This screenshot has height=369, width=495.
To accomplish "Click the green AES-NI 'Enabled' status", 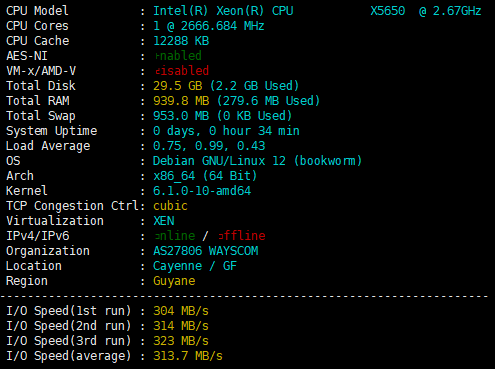I will point(178,56).
